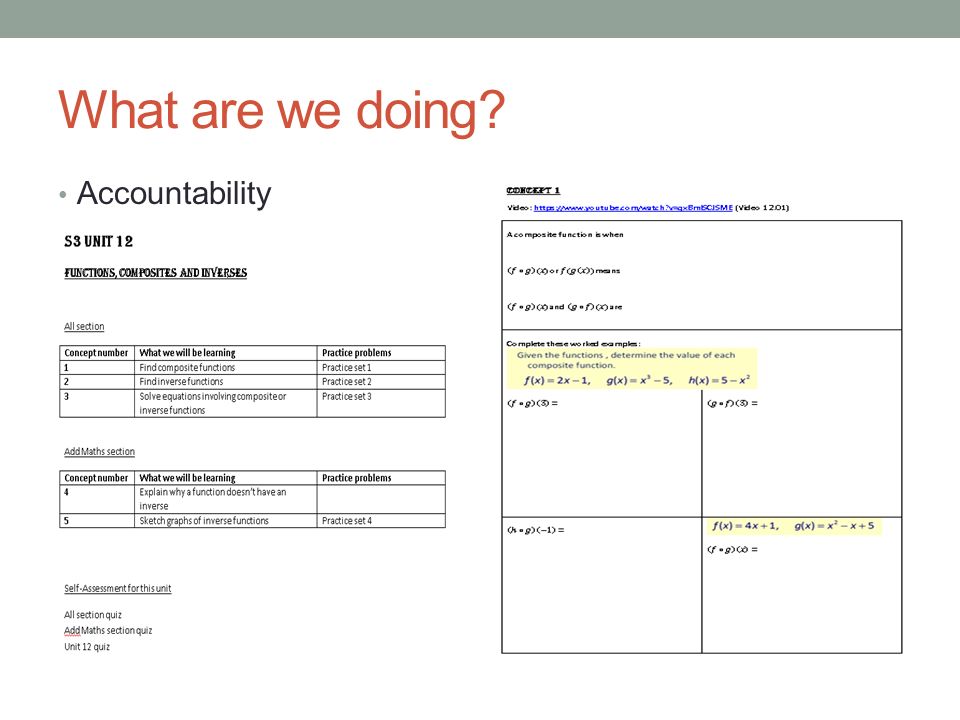This screenshot has height=720, width=960.
Task: Click 'Functions, Composites and Inverses' heading
Action: pos(156,272)
